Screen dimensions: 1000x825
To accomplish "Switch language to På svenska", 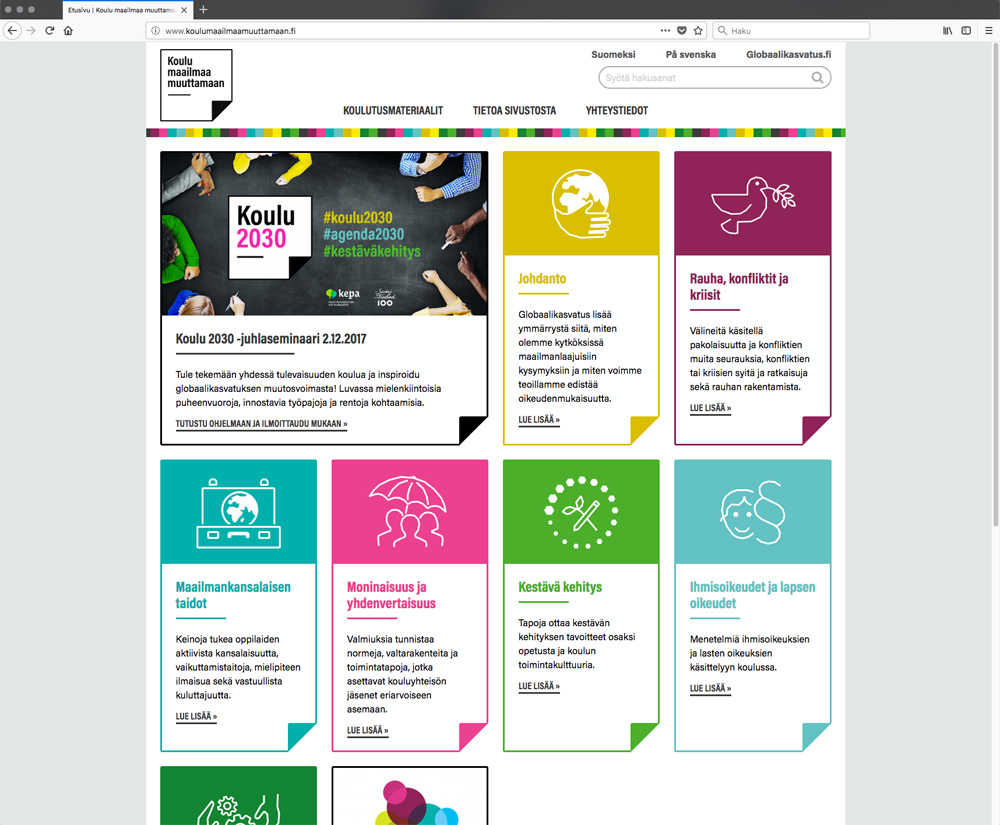I will (691, 55).
